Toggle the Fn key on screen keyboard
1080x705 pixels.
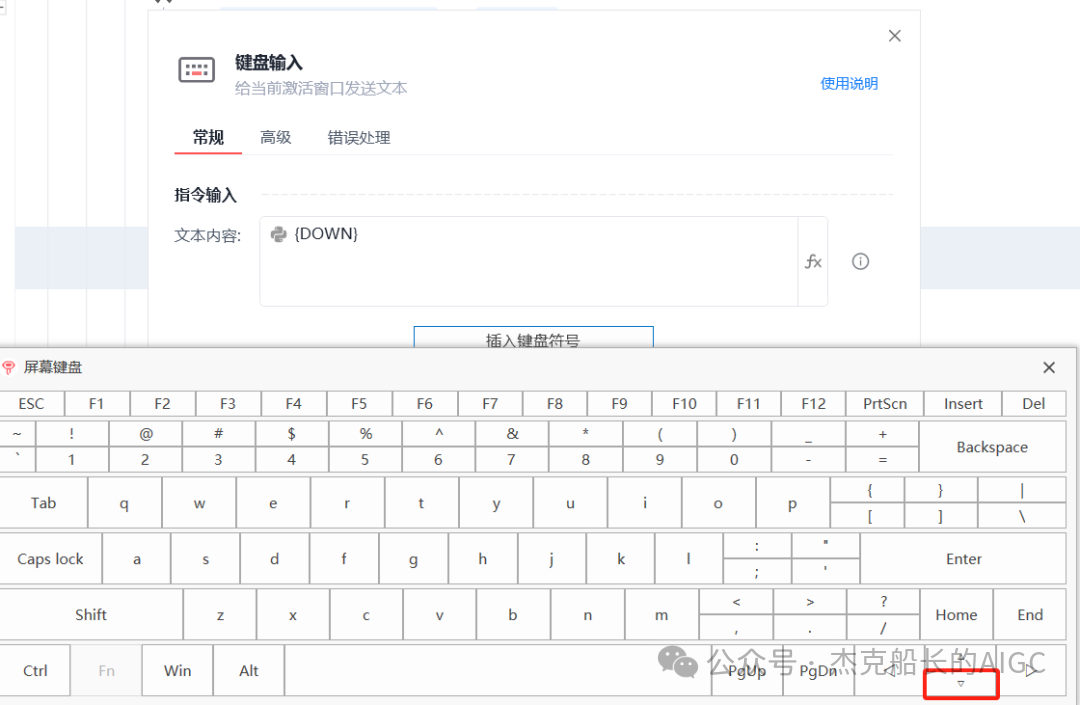pos(106,670)
